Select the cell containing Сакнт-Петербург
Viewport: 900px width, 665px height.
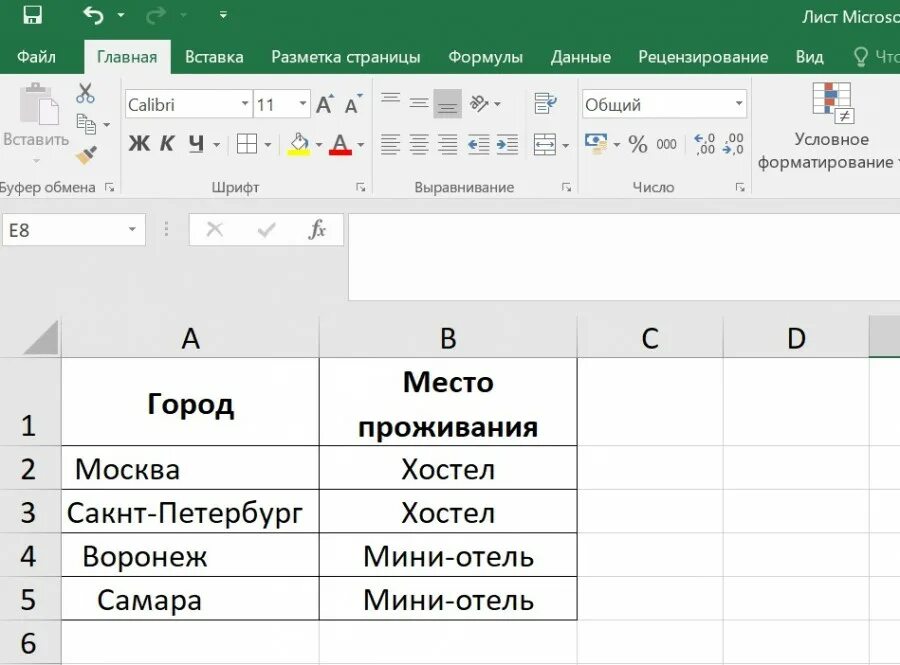(190, 512)
